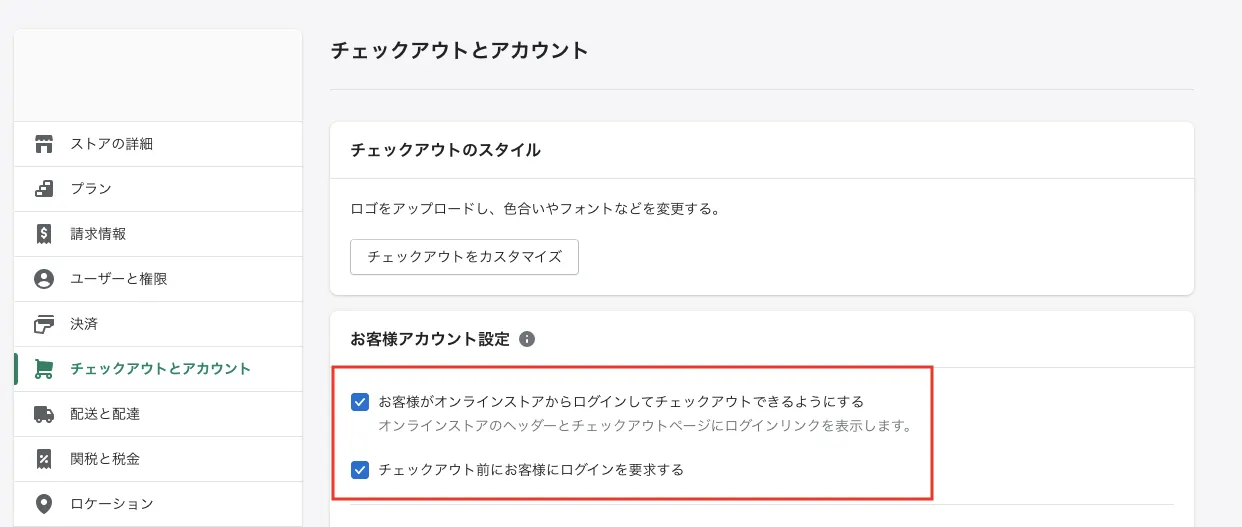Open 請求情報 in the settings sidebar

(x=98, y=234)
